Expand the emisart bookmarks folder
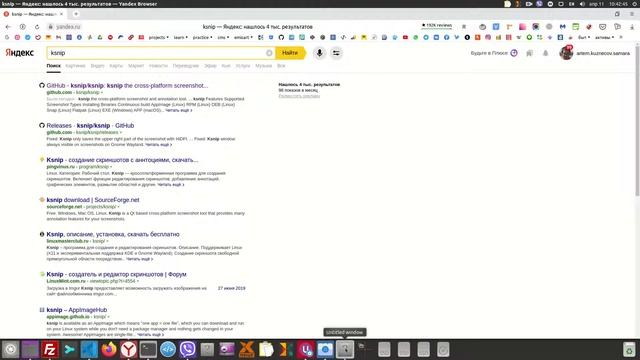 [x=243, y=37]
